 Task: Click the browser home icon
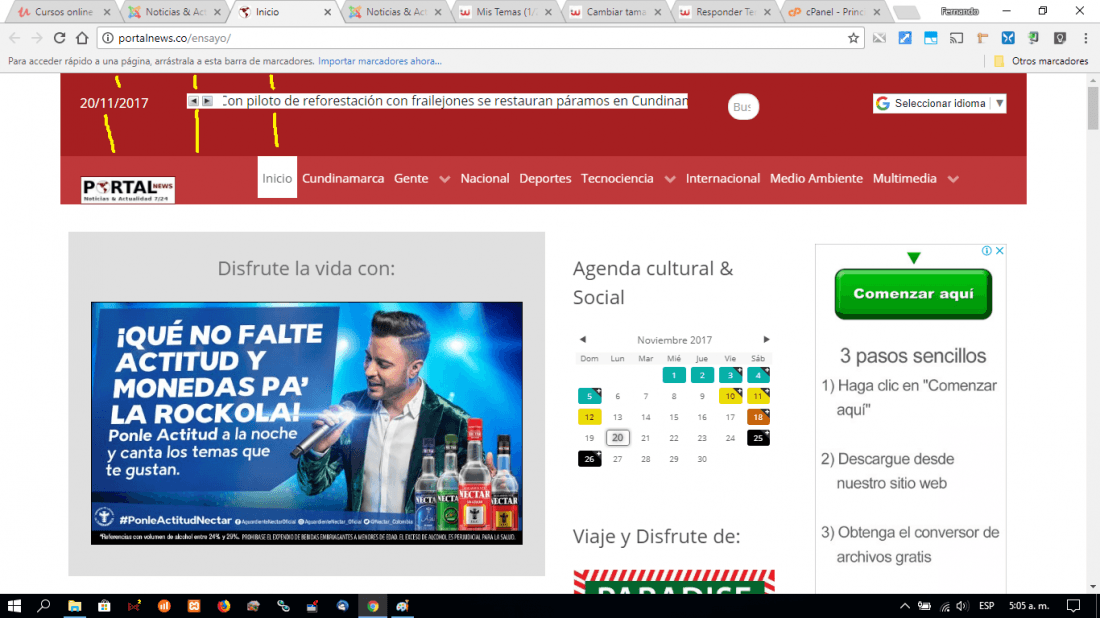82,38
